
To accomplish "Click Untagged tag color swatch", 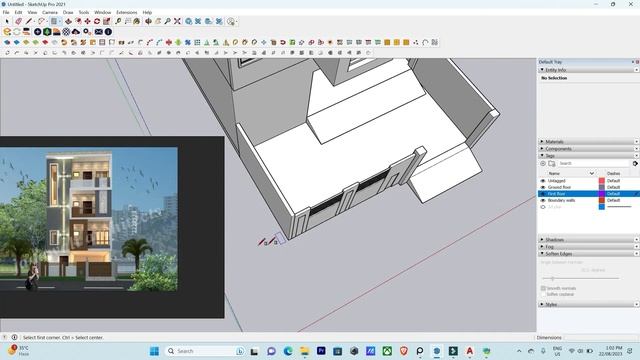I will click(x=602, y=180).
